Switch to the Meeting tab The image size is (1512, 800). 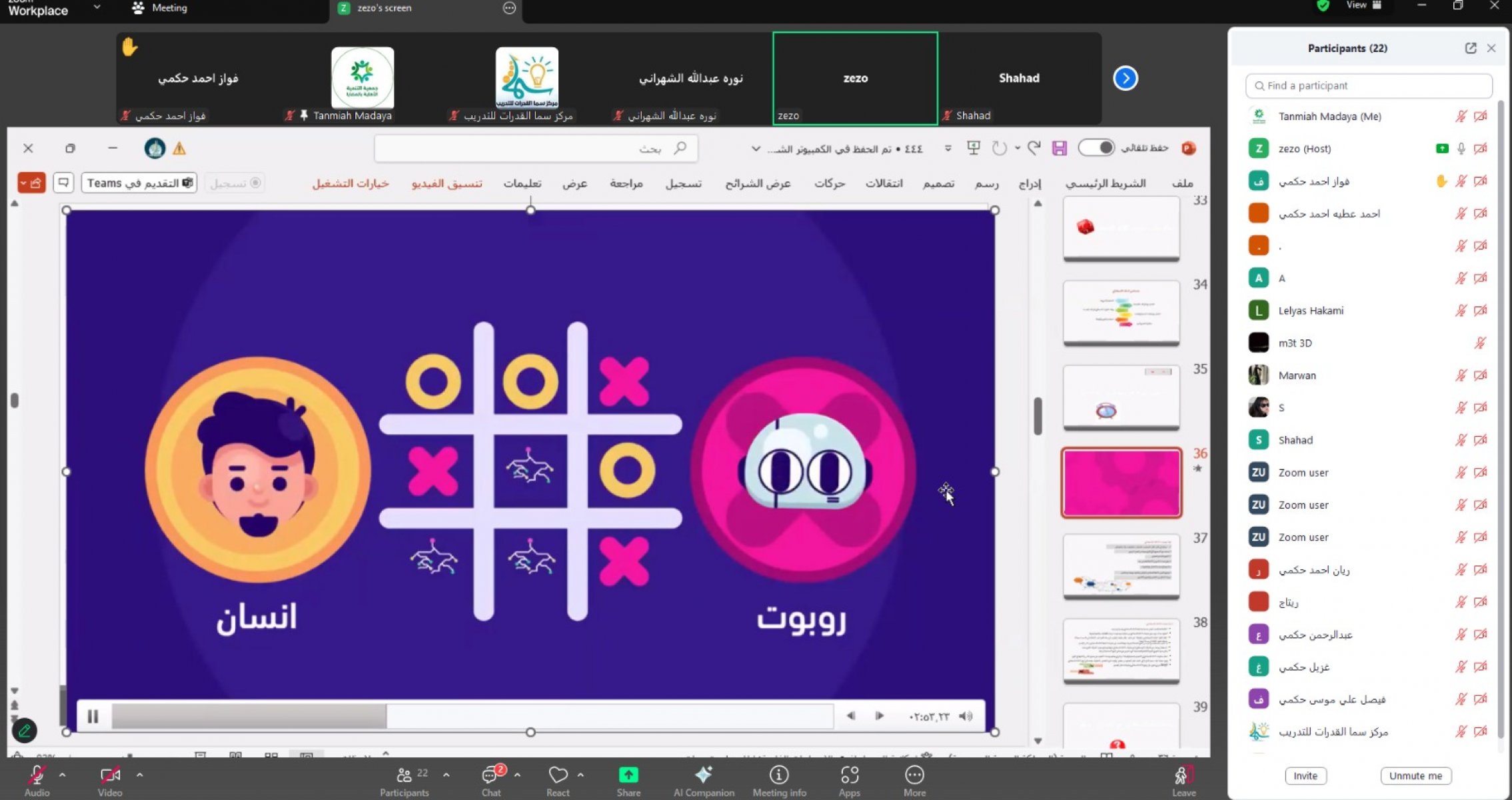coord(161,8)
